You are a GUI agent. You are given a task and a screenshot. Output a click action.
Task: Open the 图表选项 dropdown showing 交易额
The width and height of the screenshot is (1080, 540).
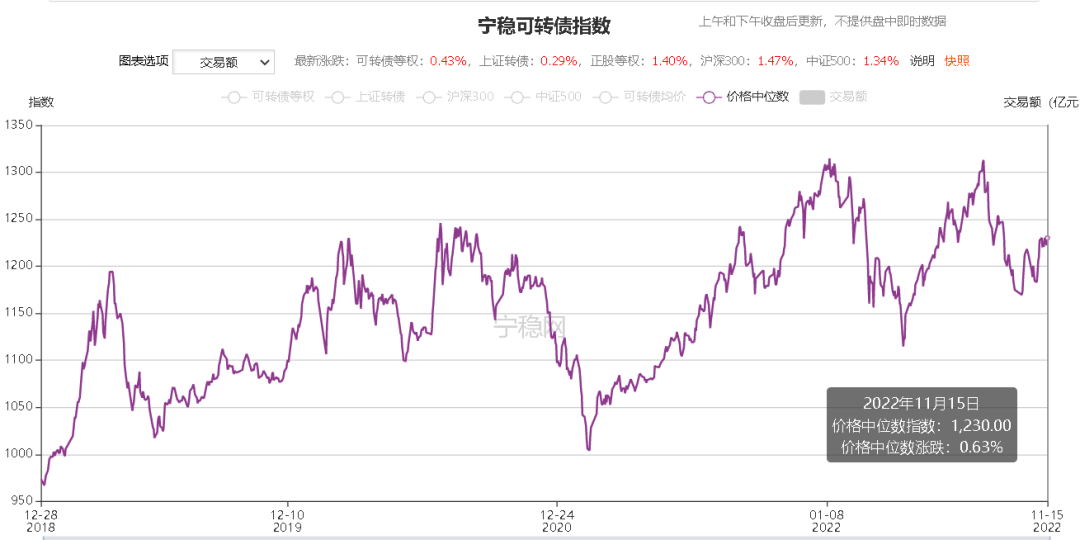[x=223, y=62]
